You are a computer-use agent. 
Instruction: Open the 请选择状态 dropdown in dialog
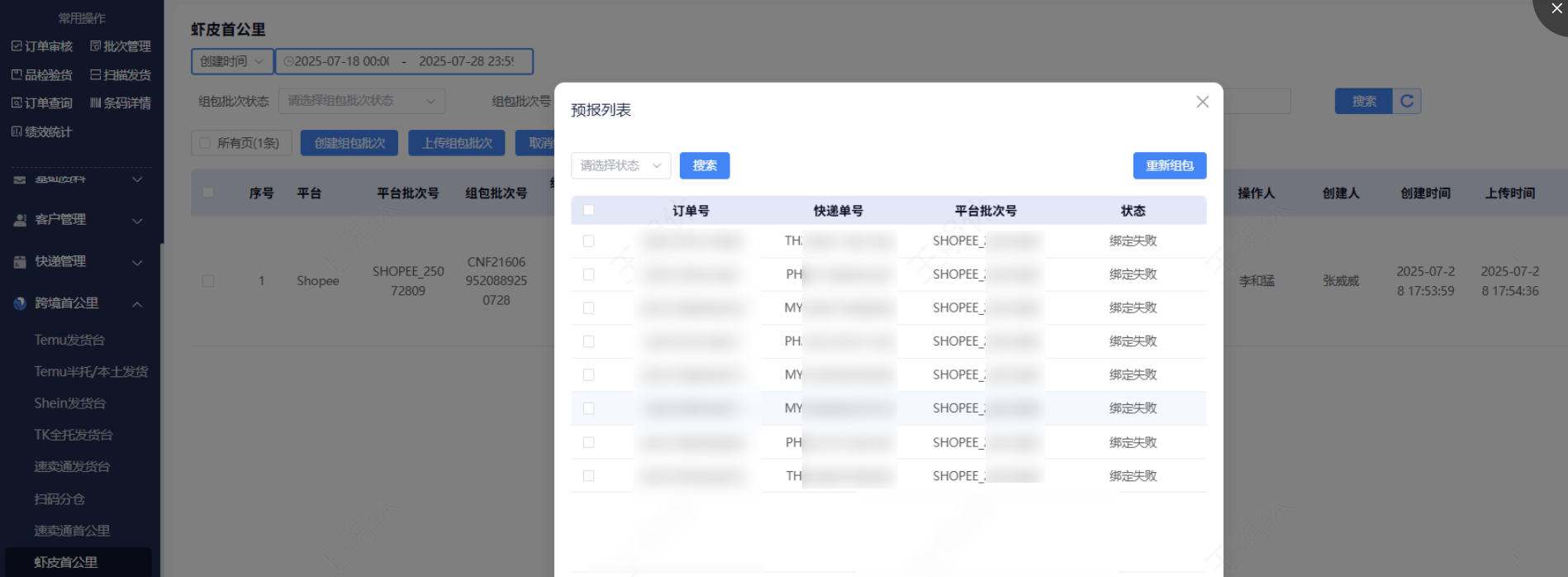620,165
